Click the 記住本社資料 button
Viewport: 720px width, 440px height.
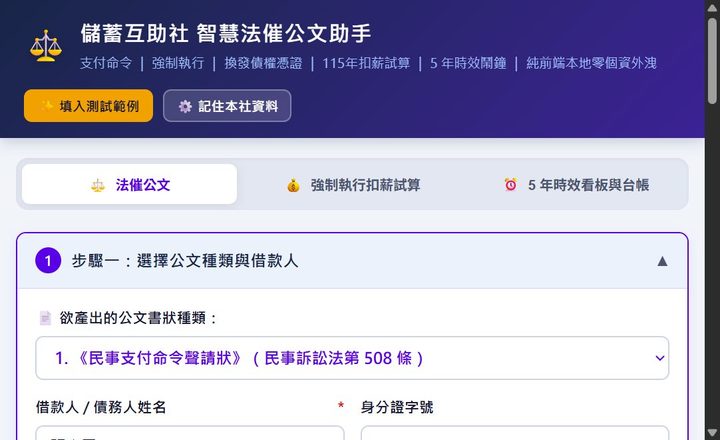click(227, 106)
